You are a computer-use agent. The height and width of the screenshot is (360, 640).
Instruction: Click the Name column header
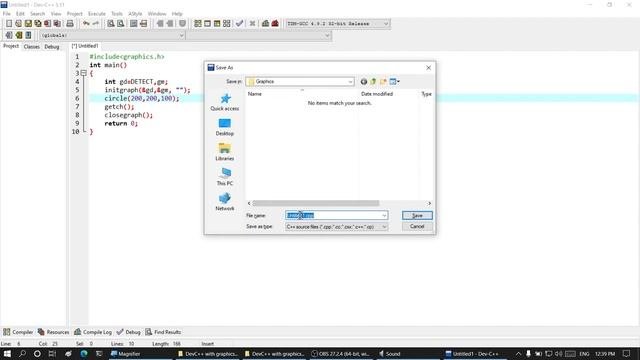pyautogui.click(x=255, y=94)
